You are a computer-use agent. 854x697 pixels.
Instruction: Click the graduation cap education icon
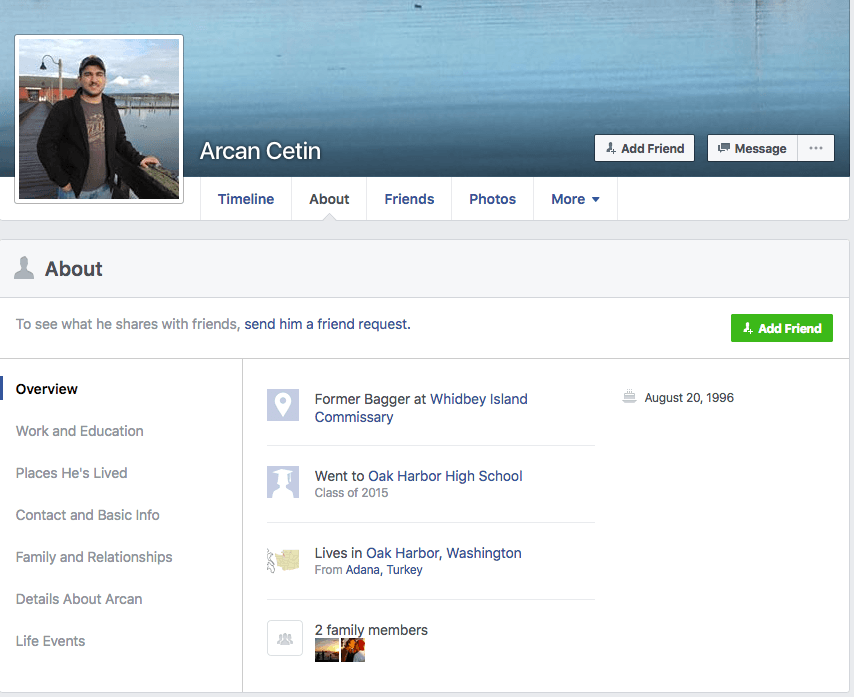[283, 482]
